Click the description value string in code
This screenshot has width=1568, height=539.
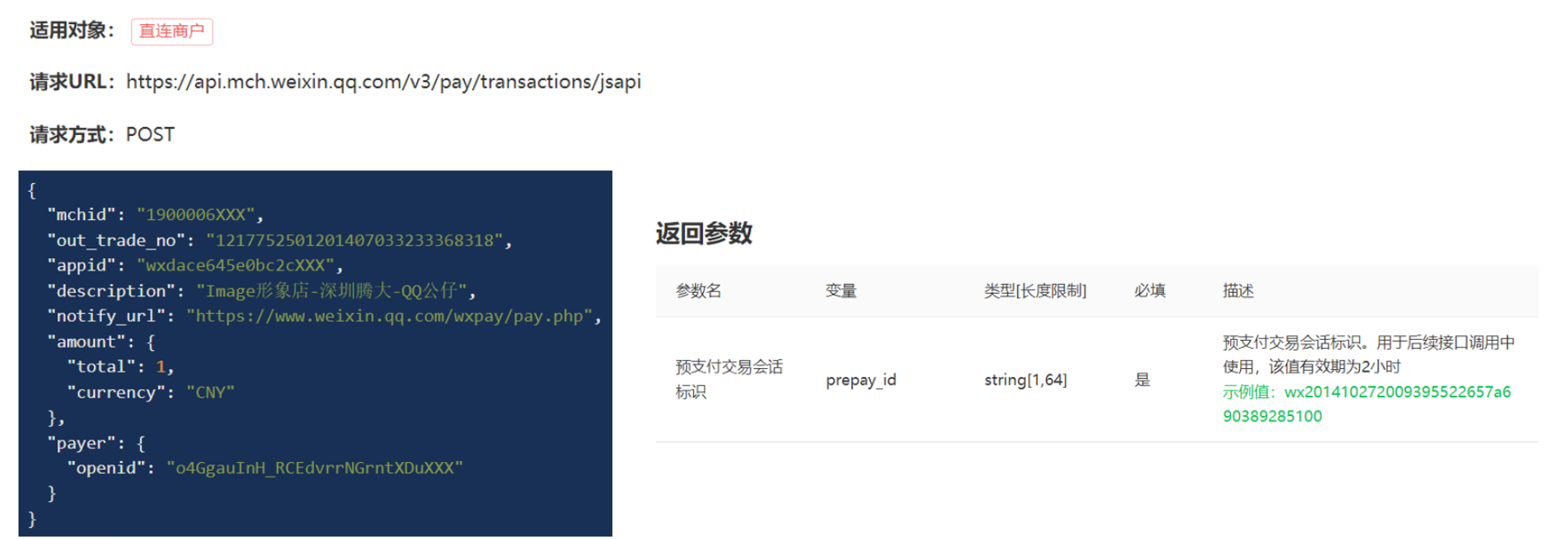tap(332, 291)
